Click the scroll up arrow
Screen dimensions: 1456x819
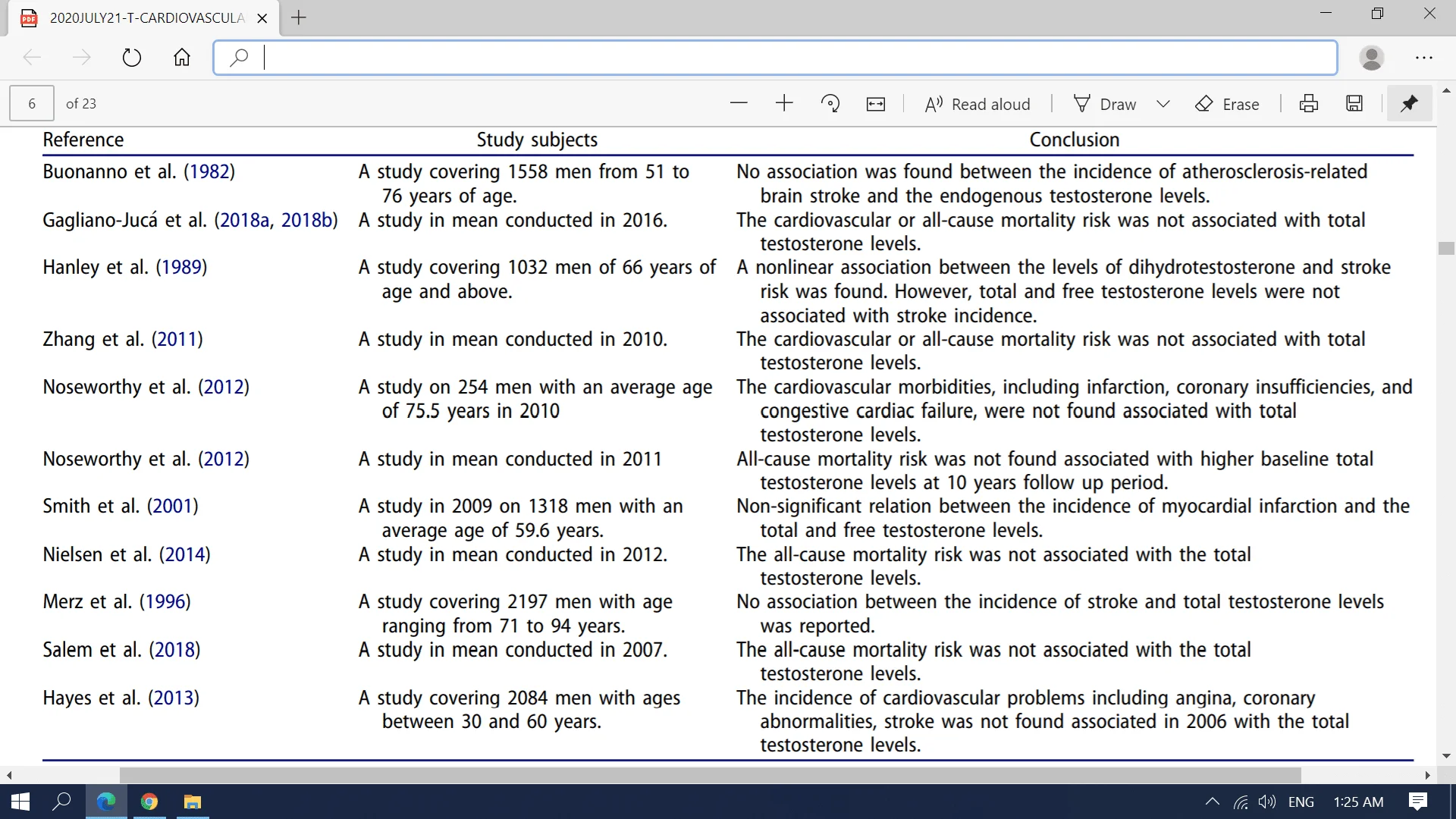pos(1446,90)
